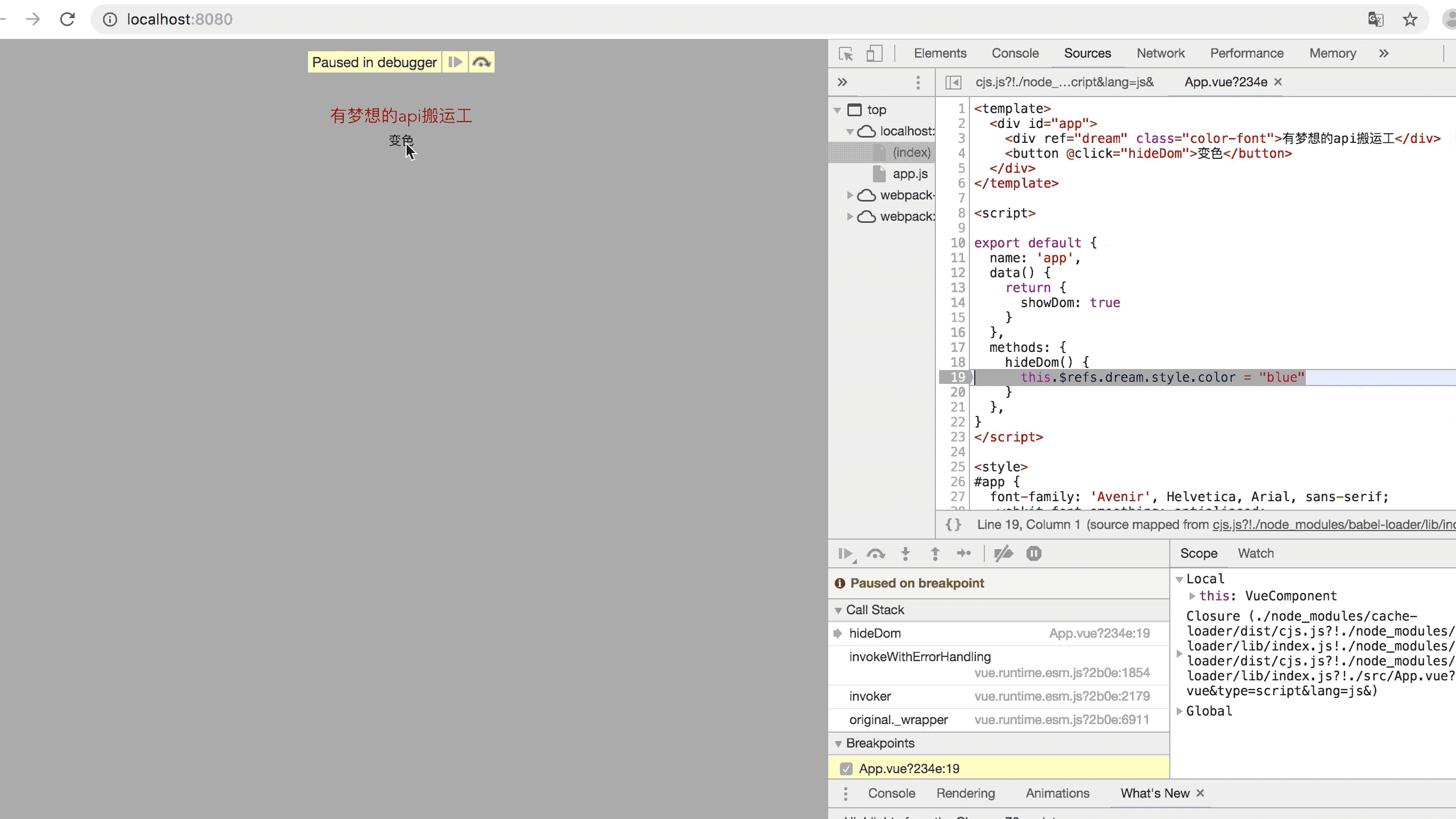Viewport: 1456px width, 819px height.
Task: Select invoker frame in call stack
Action: point(870,696)
